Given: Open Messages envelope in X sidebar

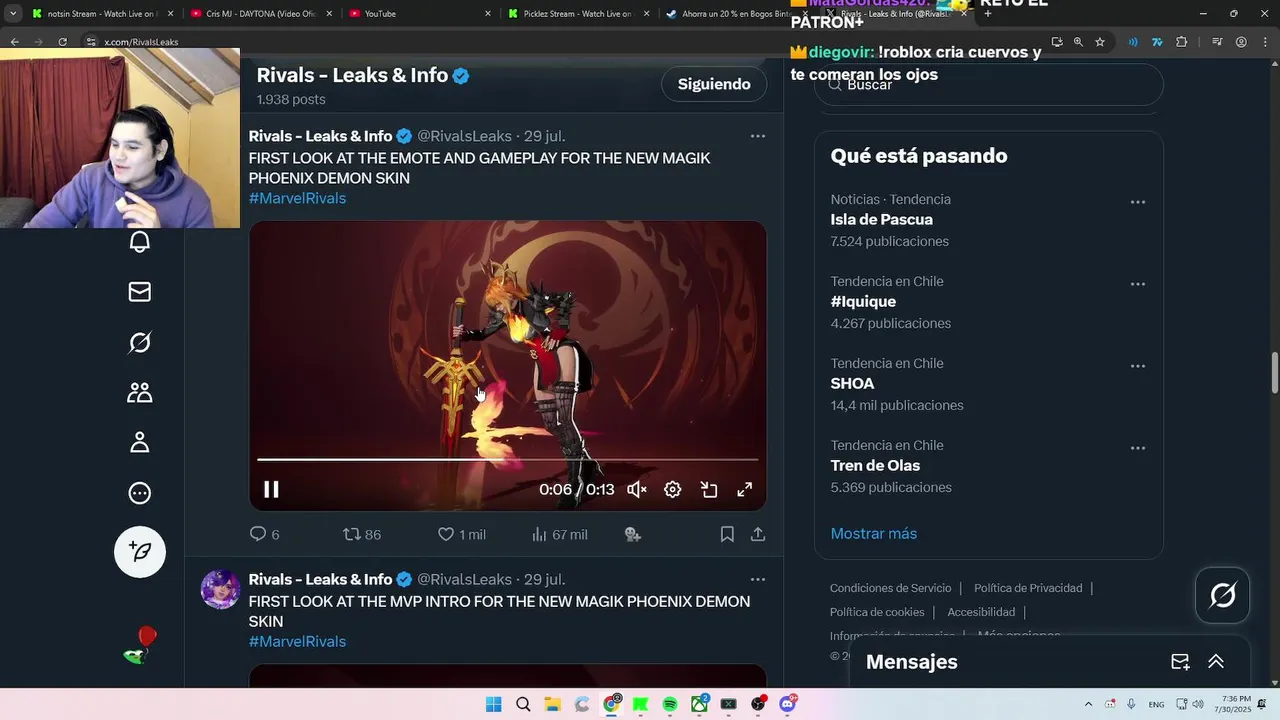Looking at the screenshot, I should pos(140,292).
